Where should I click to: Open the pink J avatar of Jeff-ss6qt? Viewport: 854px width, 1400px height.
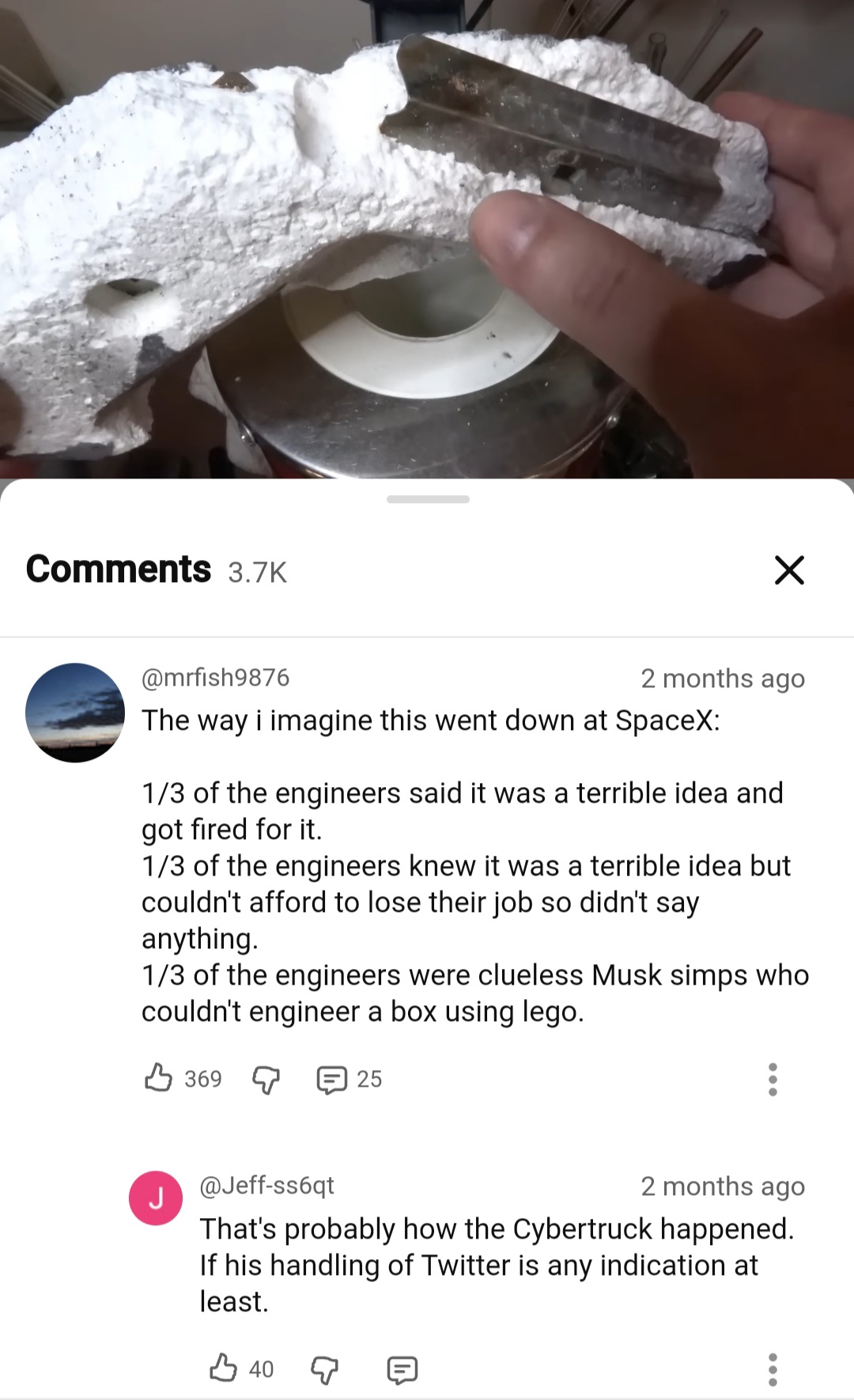coord(156,1198)
